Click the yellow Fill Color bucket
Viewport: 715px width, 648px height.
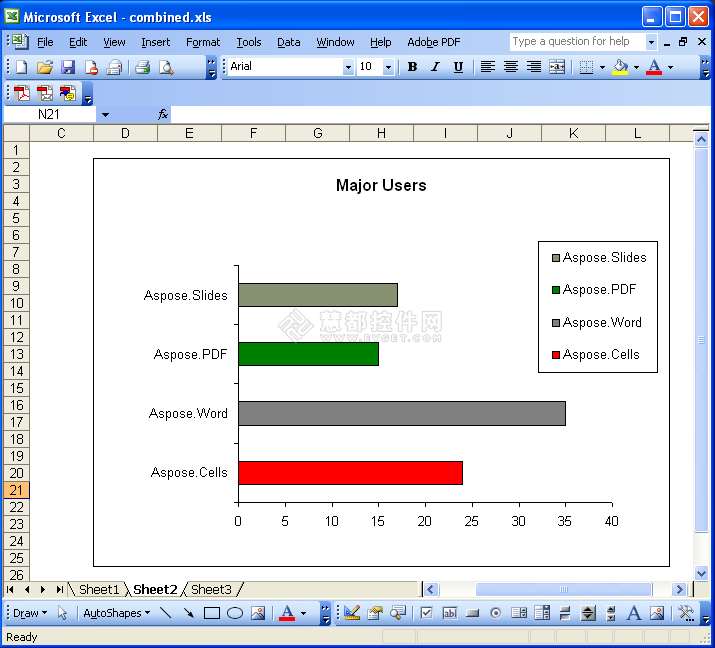[x=620, y=67]
